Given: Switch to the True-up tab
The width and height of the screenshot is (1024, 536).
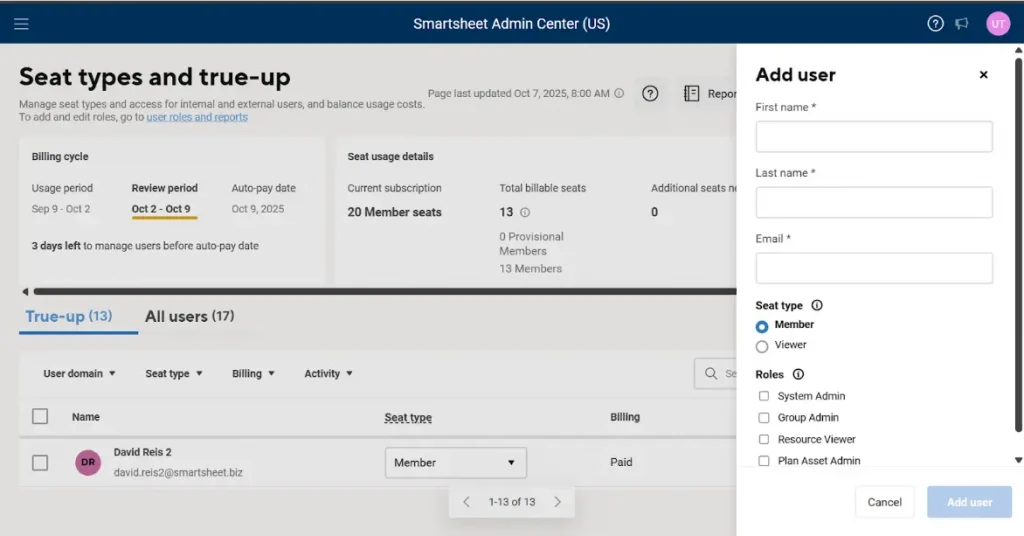Looking at the screenshot, I should coord(68,317).
